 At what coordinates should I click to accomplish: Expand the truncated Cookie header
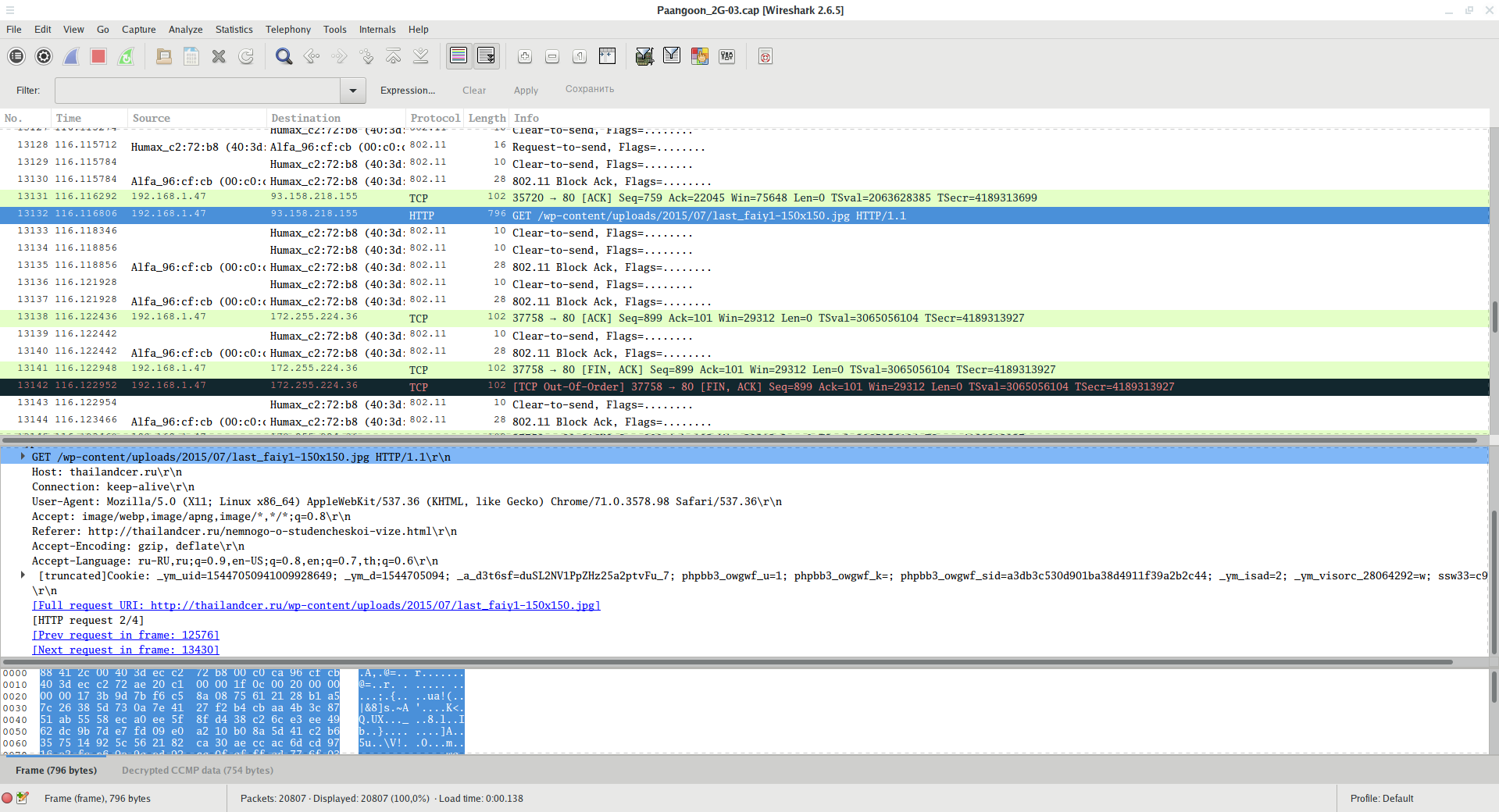click(x=23, y=575)
